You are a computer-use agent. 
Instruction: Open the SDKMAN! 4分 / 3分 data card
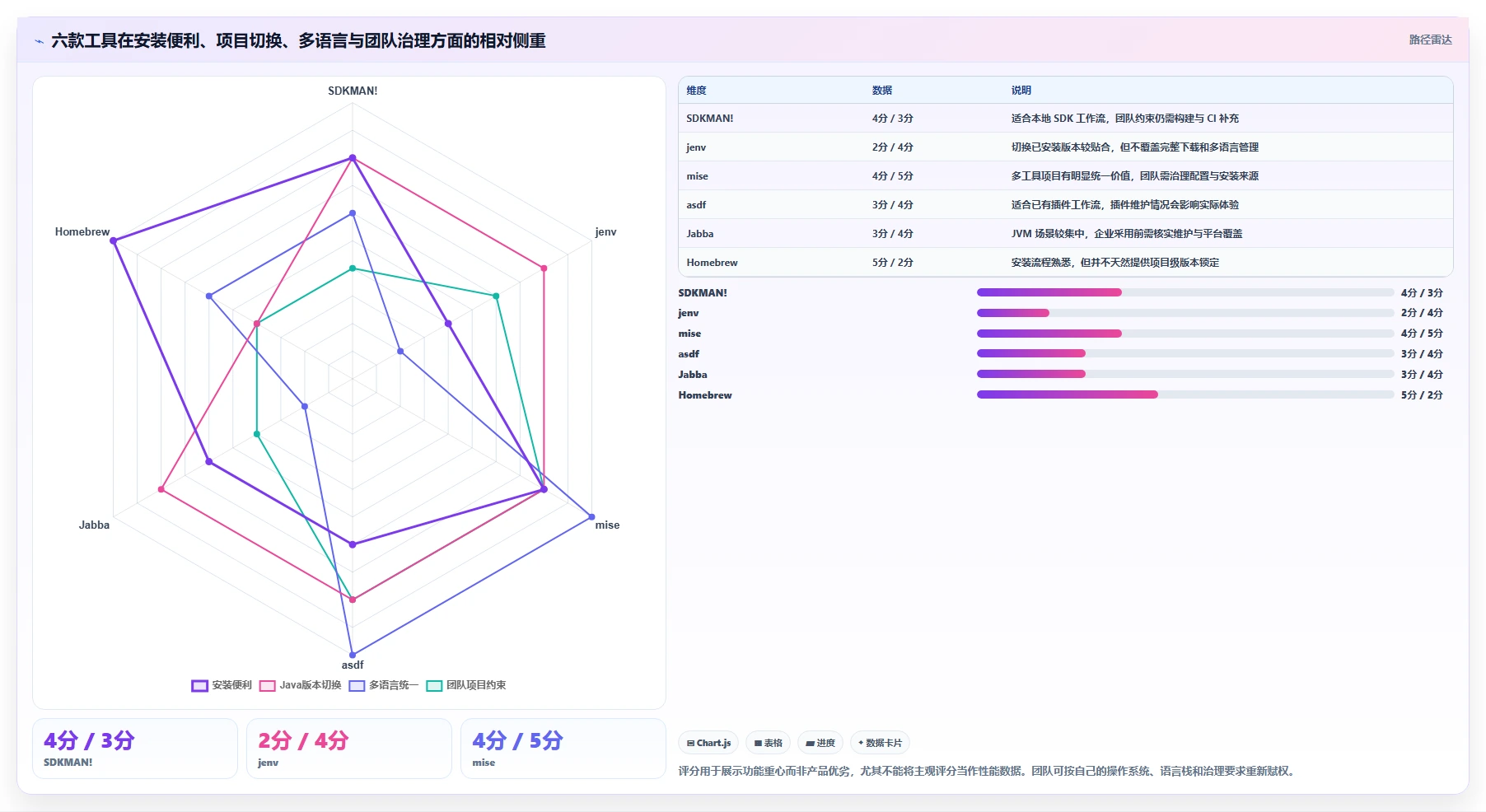point(135,749)
